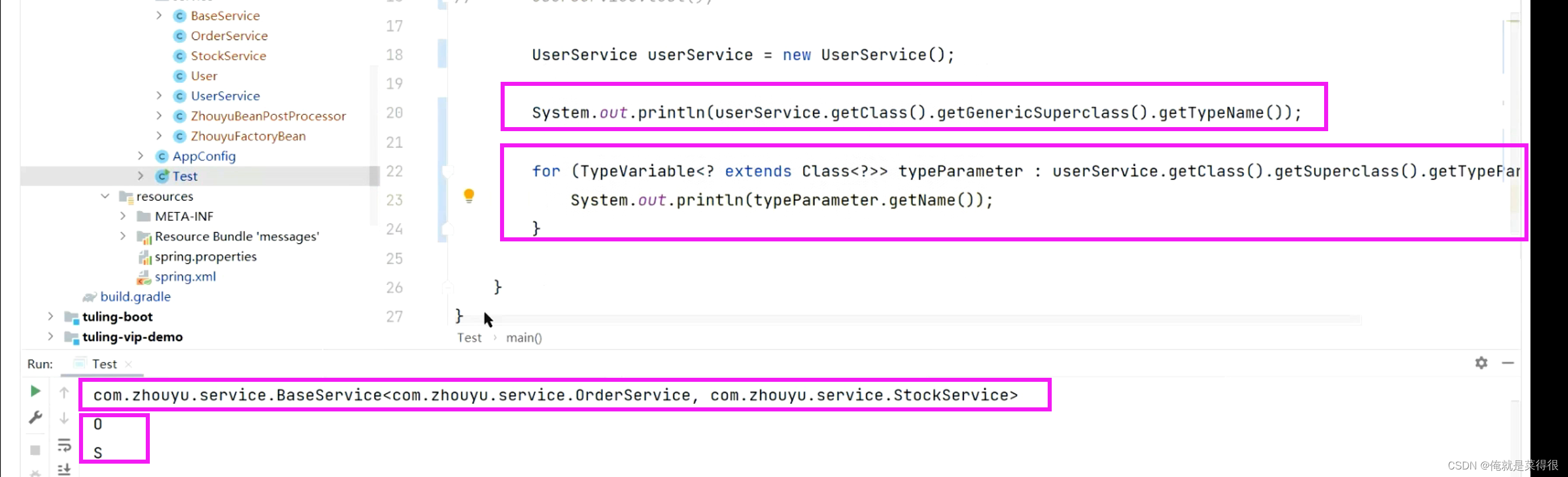Move down the stack trace
Viewport: 1568px width, 477px height.
click(x=64, y=418)
